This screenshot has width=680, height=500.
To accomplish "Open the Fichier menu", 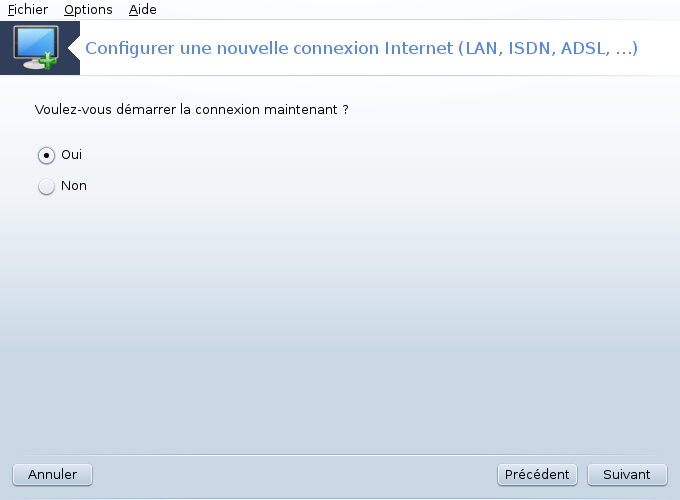I will pos(28,9).
